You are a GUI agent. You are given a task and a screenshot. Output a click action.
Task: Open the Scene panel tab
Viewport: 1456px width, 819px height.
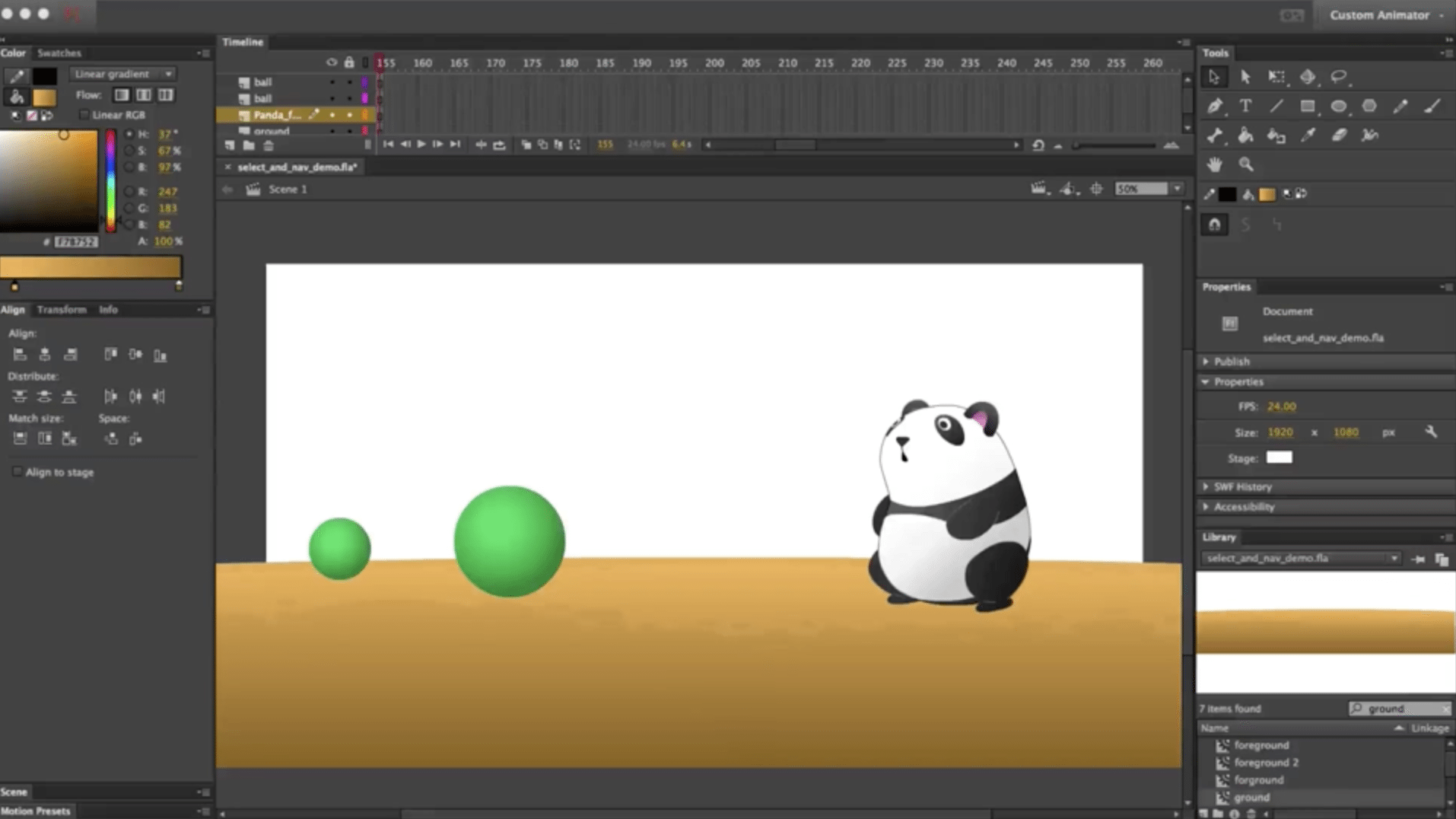point(14,792)
